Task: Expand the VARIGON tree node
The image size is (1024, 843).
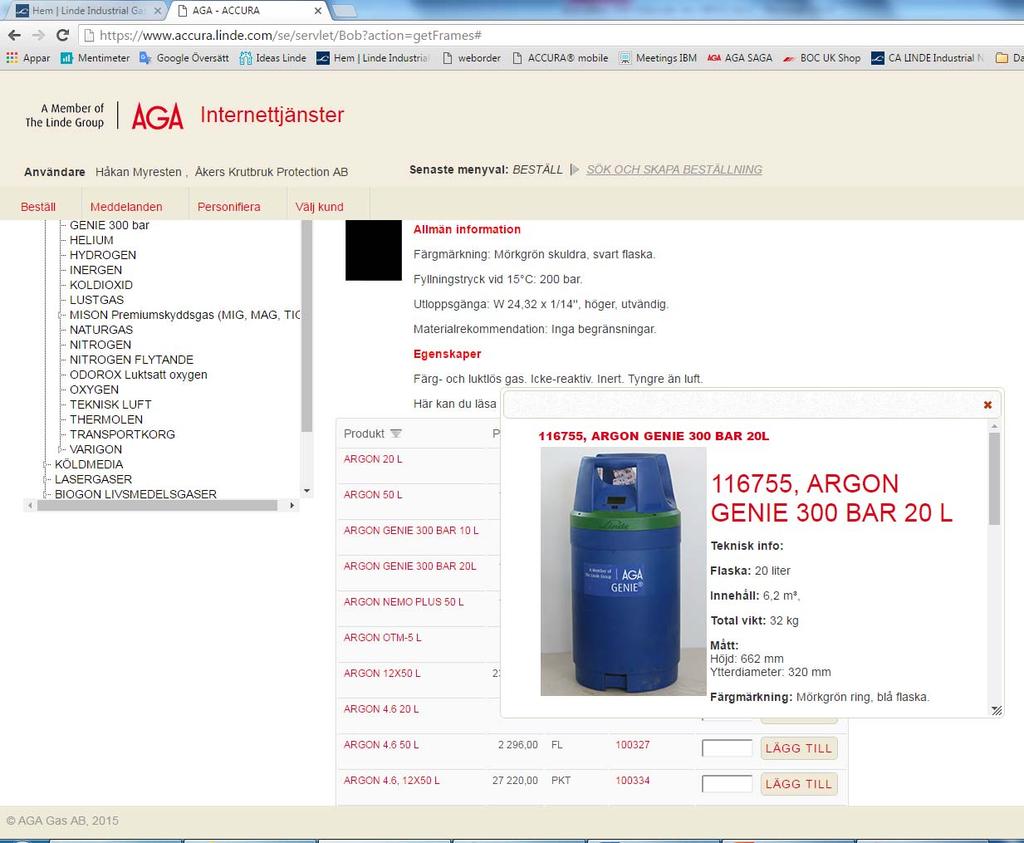Action: pos(61,450)
